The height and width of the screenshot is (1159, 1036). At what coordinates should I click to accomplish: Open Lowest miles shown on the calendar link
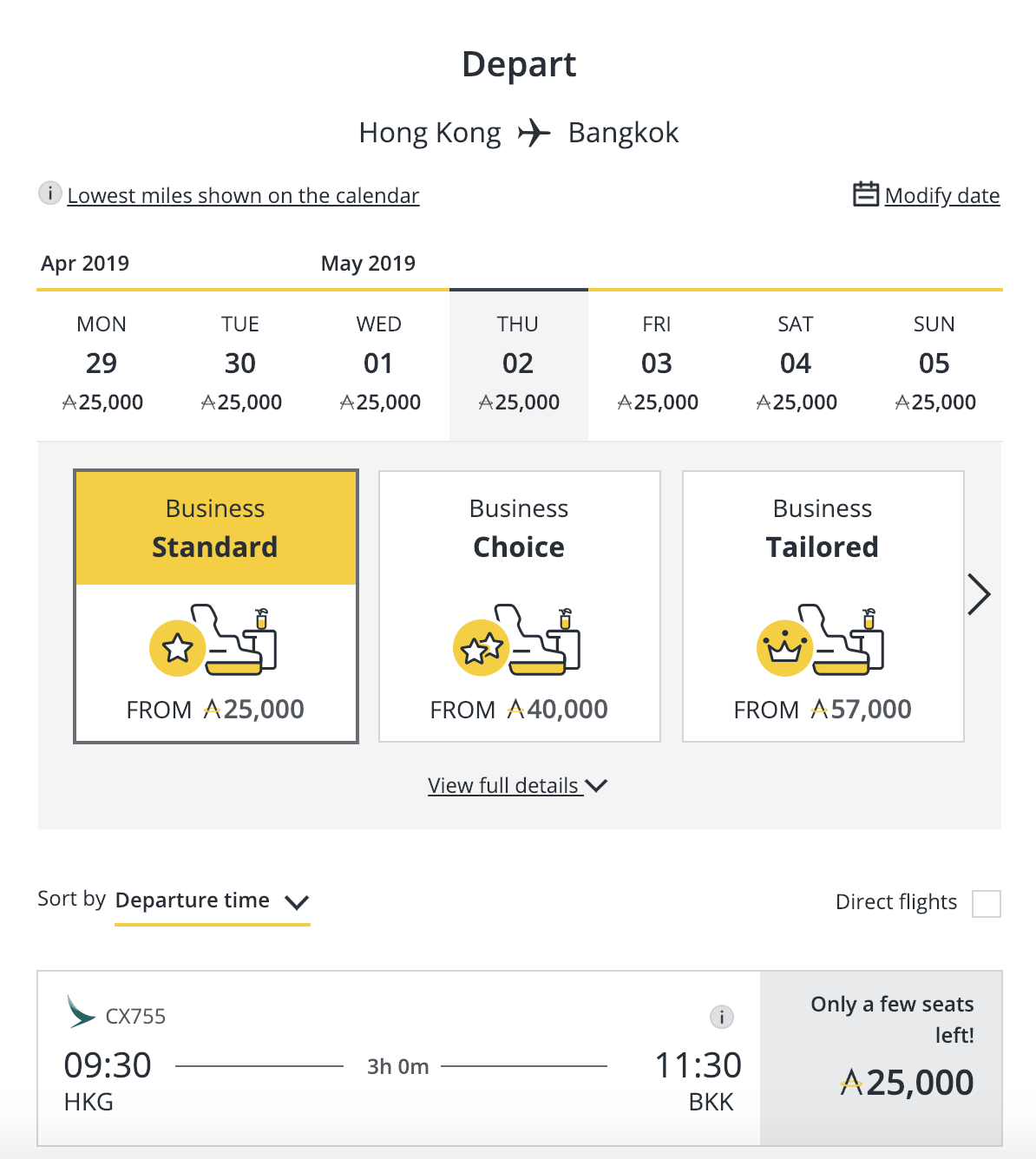(243, 195)
